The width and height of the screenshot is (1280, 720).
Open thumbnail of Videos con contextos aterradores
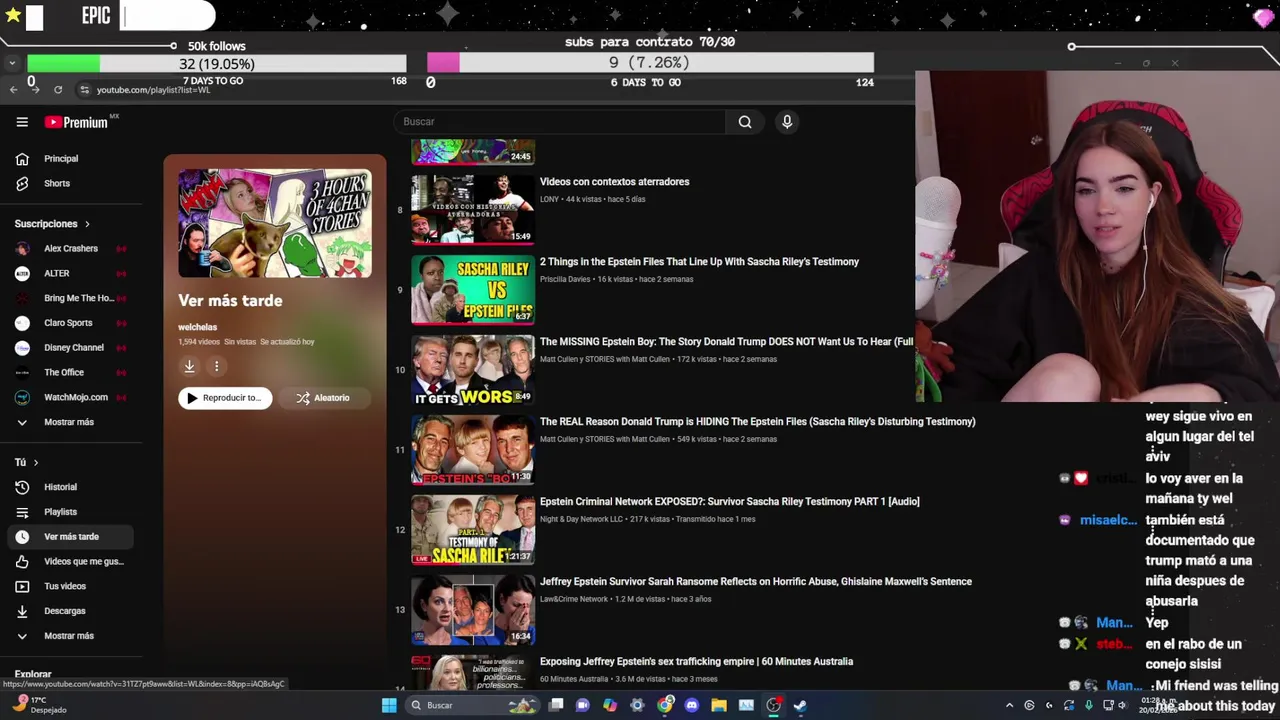click(473, 210)
